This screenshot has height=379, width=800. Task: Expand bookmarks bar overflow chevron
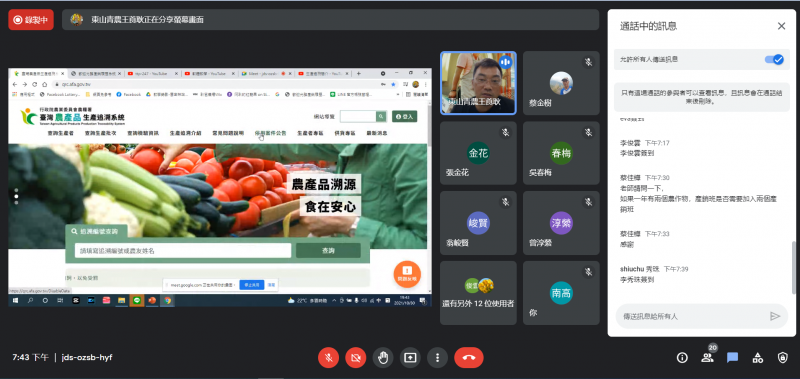pos(398,94)
